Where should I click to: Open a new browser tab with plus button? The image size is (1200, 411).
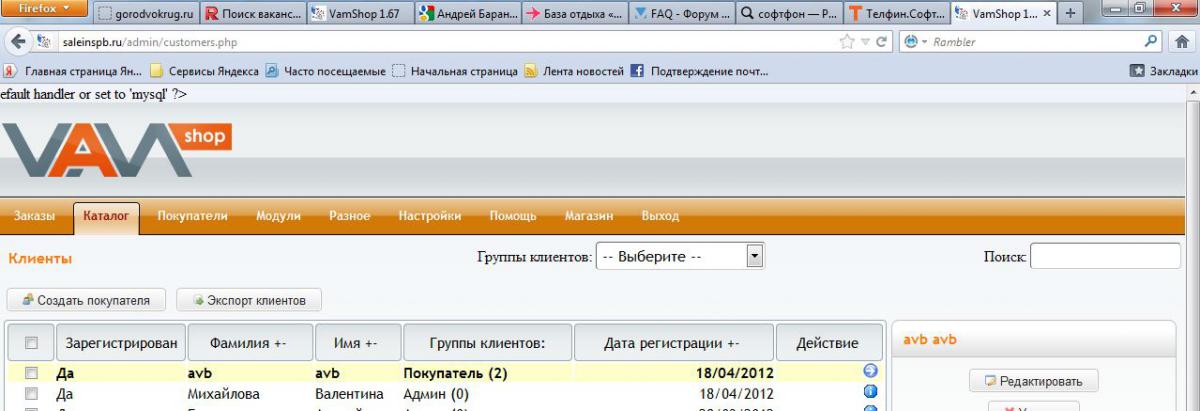coord(1070,14)
